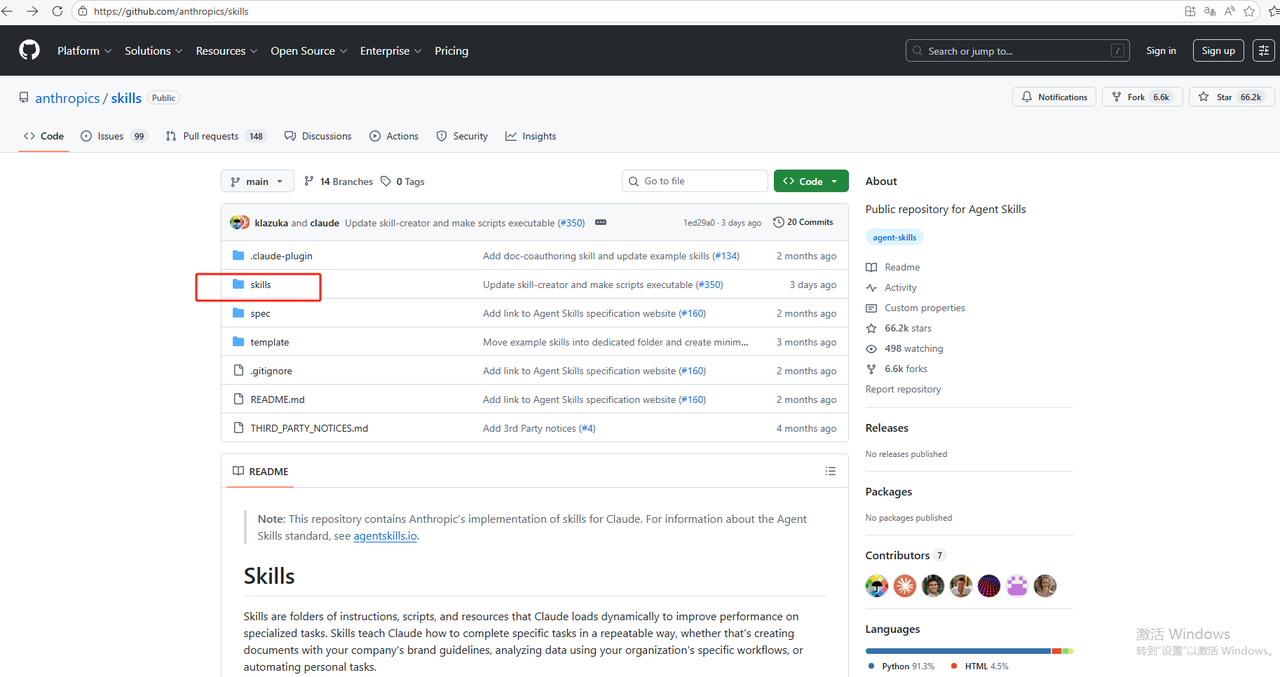Click the browser forward arrow

[x=32, y=11]
